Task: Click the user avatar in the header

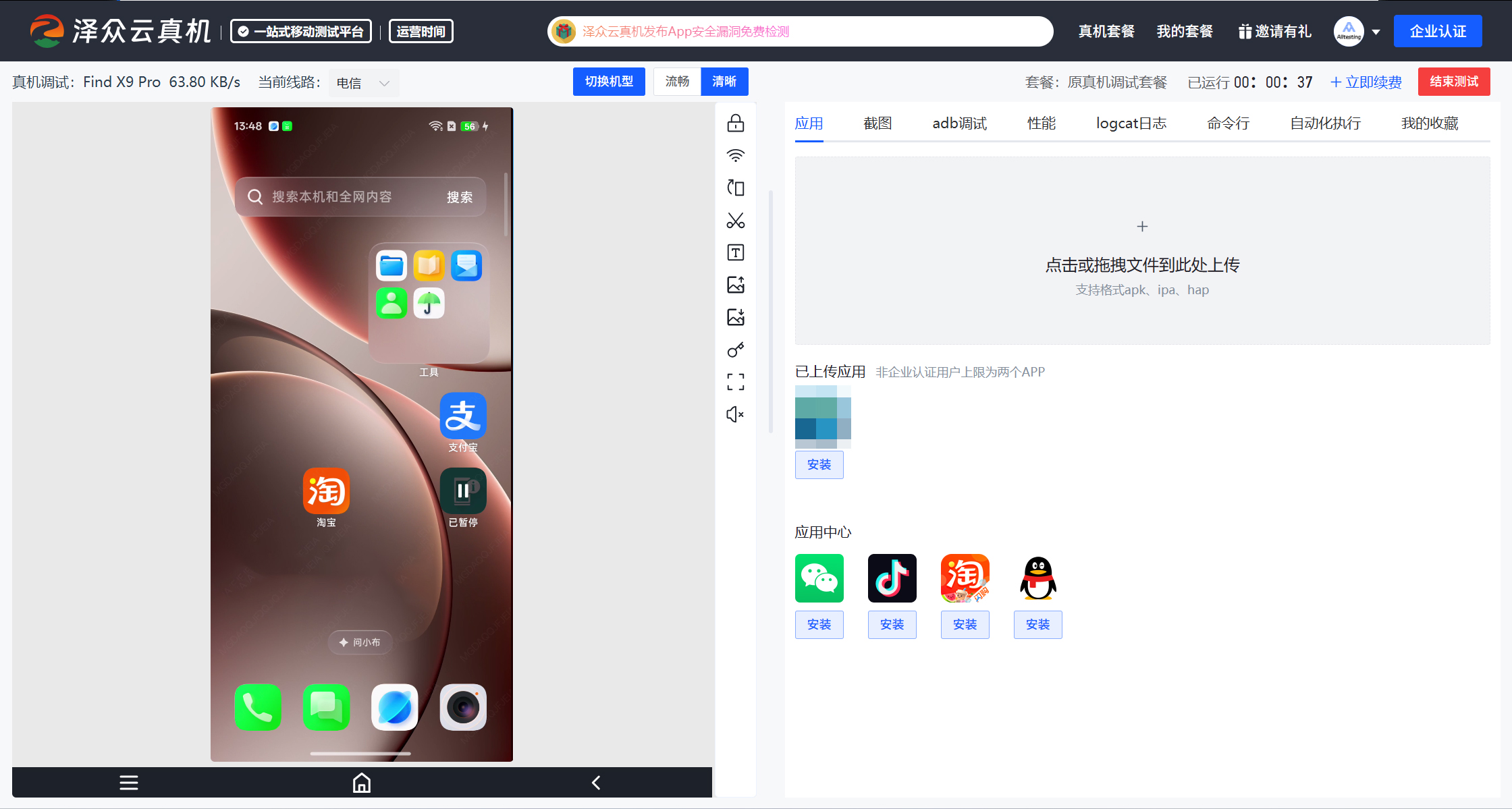Action: [x=1349, y=32]
